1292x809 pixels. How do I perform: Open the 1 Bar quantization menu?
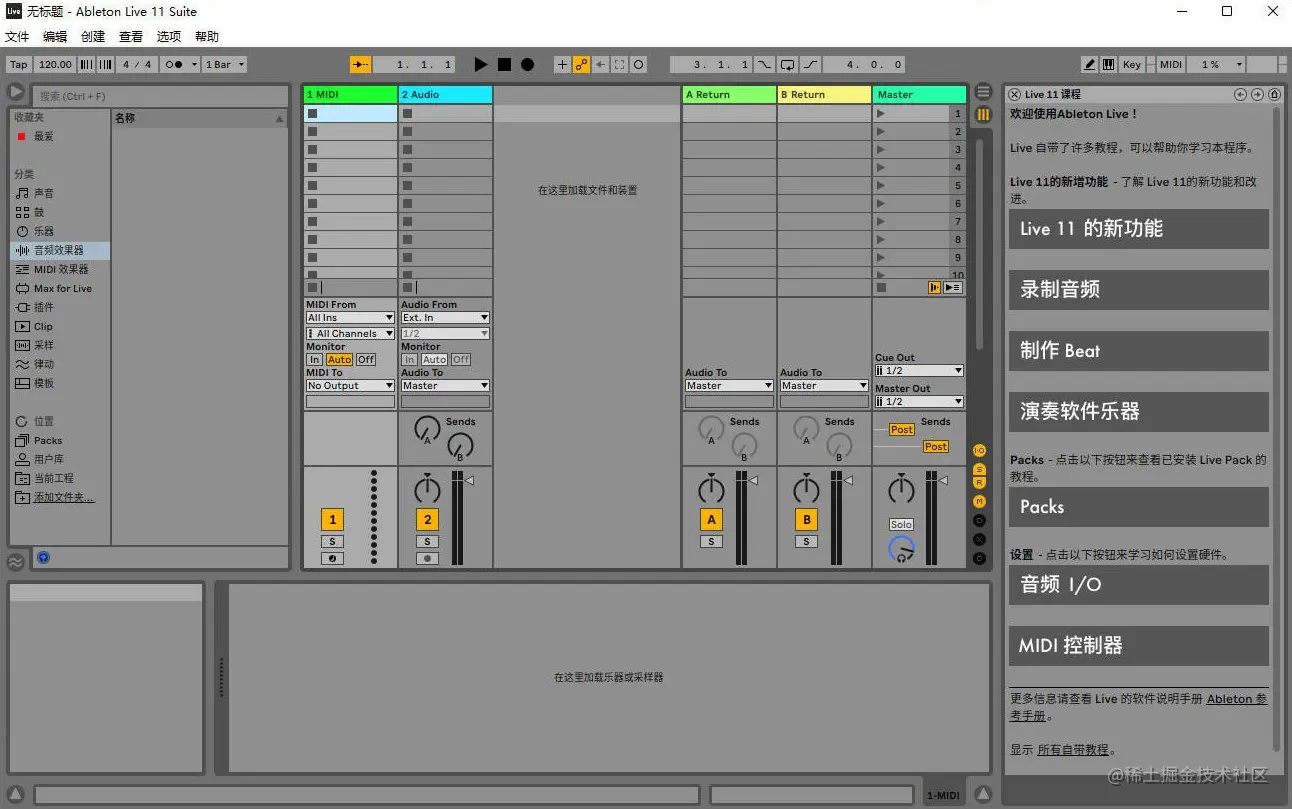224,64
